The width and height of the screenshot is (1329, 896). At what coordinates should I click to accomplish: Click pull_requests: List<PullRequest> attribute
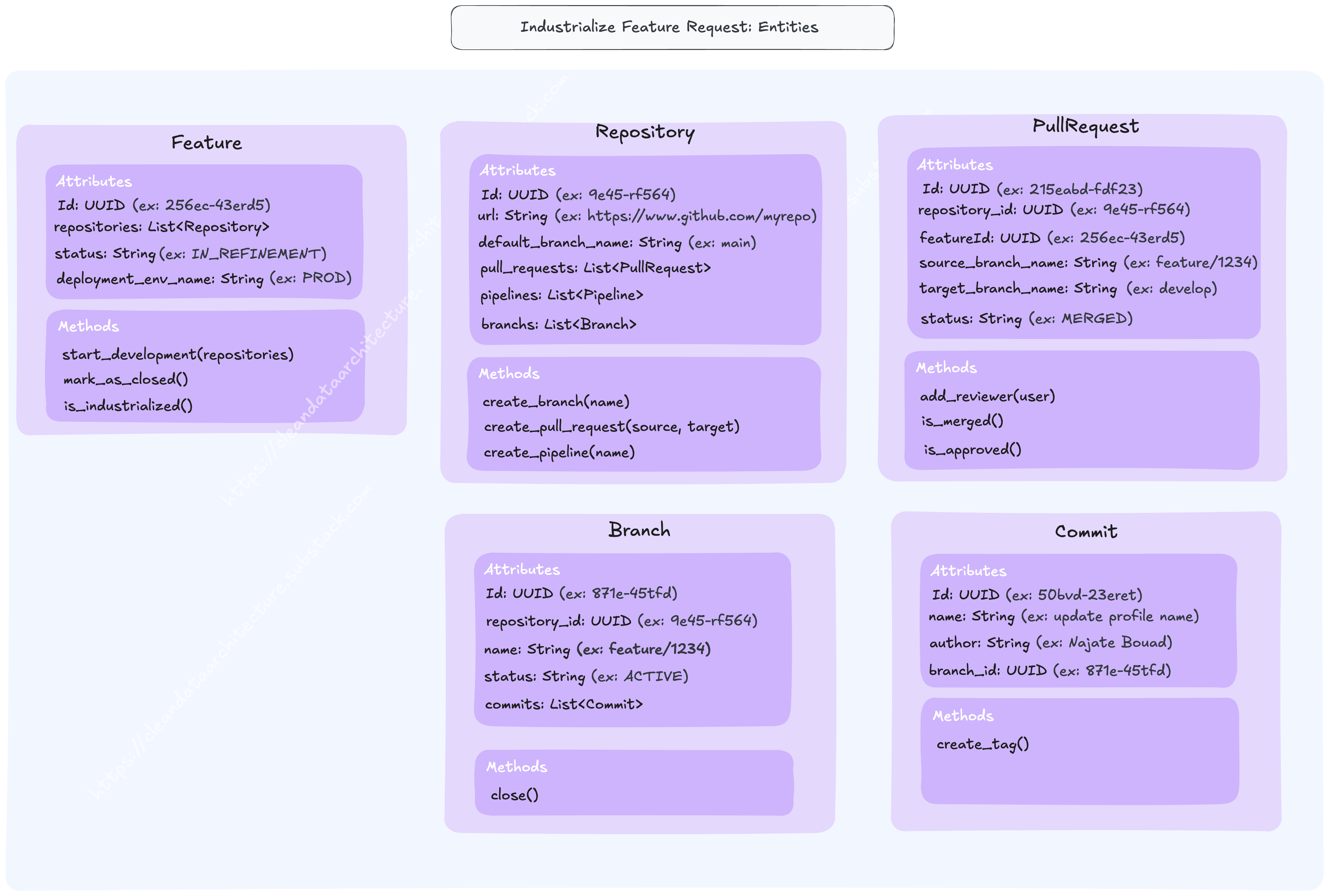tap(595, 268)
